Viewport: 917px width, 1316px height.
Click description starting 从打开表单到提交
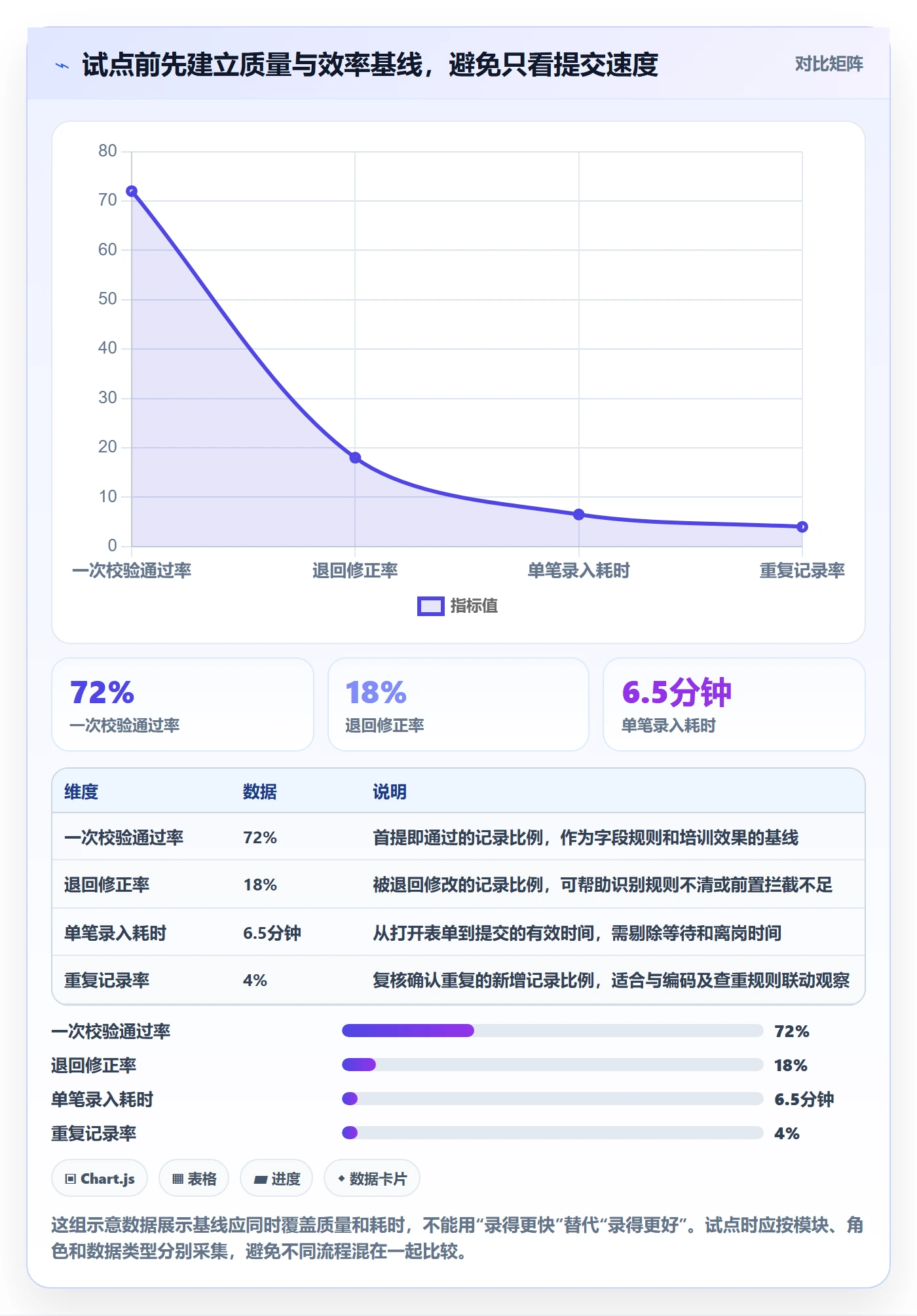coord(577,933)
